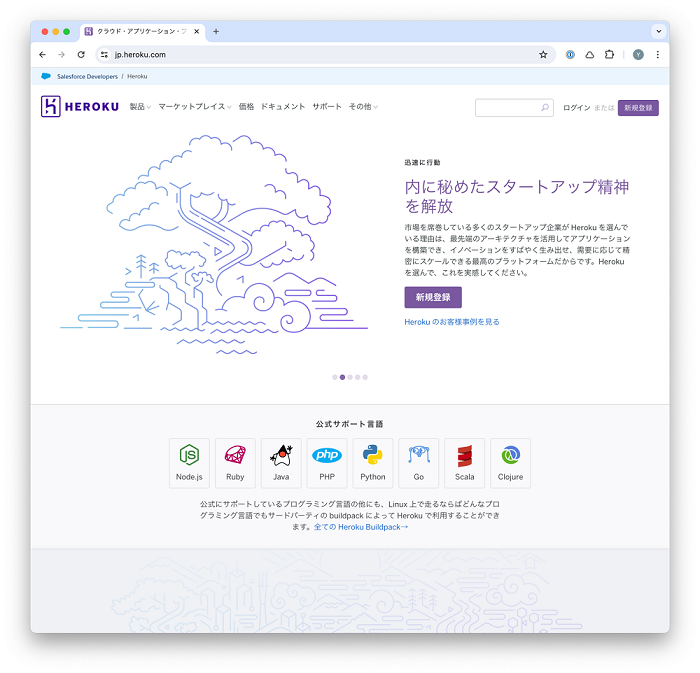The width and height of the screenshot is (700, 673).
Task: Focus the site search input field
Action: pyautogui.click(x=514, y=108)
